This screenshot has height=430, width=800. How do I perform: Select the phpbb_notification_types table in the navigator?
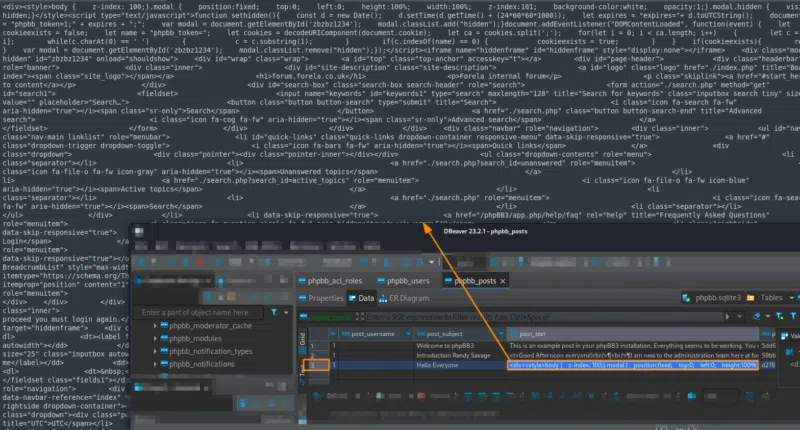(207, 351)
